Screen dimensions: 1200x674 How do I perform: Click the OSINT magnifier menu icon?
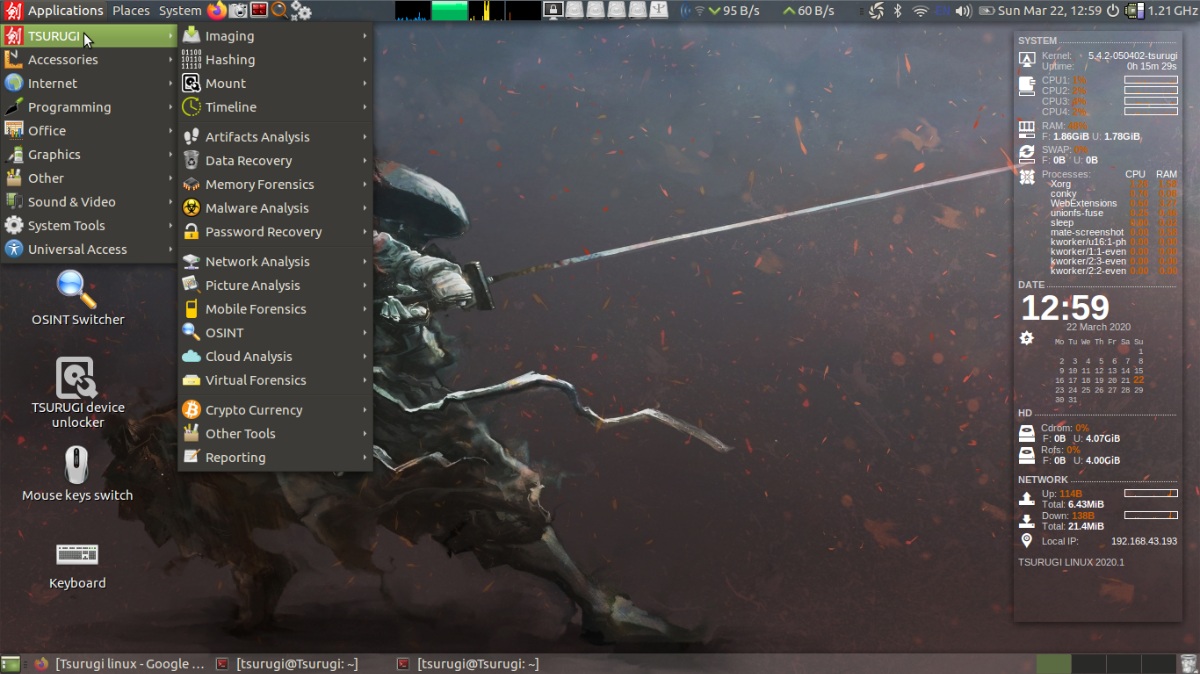click(x=191, y=332)
